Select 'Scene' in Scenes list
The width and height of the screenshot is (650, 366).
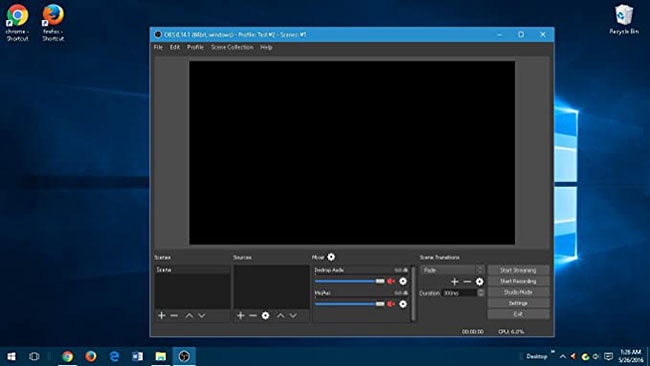(x=192, y=269)
